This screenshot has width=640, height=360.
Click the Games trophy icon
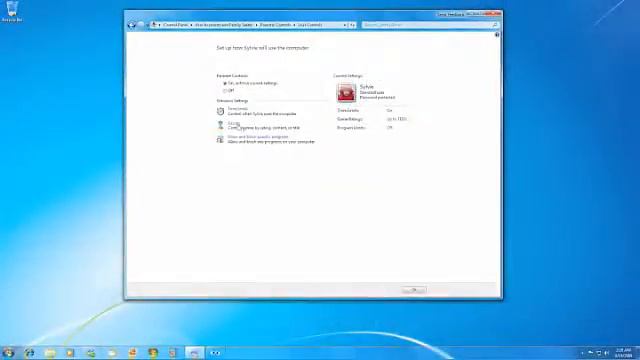220,125
